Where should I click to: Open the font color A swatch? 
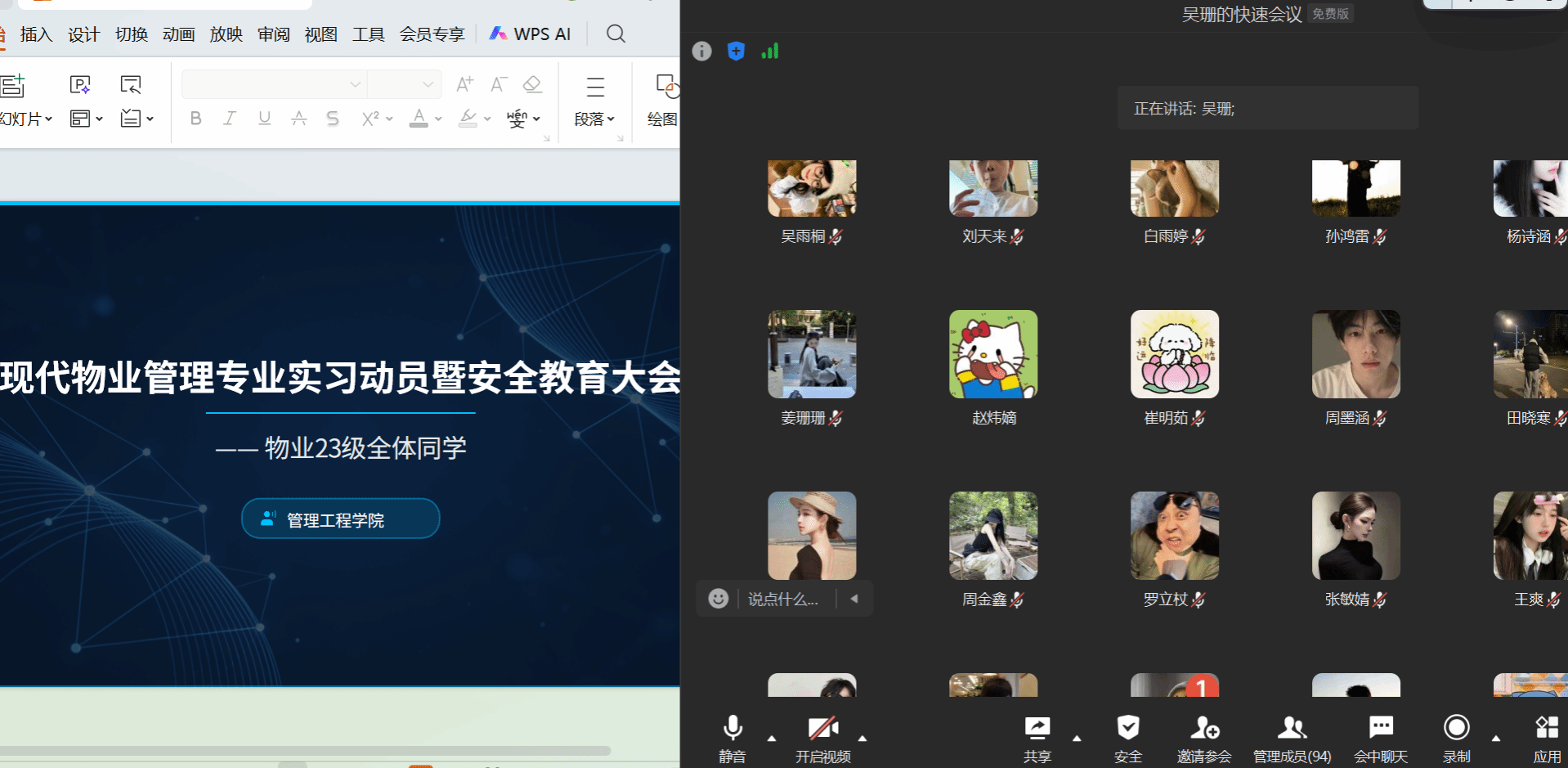click(x=419, y=119)
